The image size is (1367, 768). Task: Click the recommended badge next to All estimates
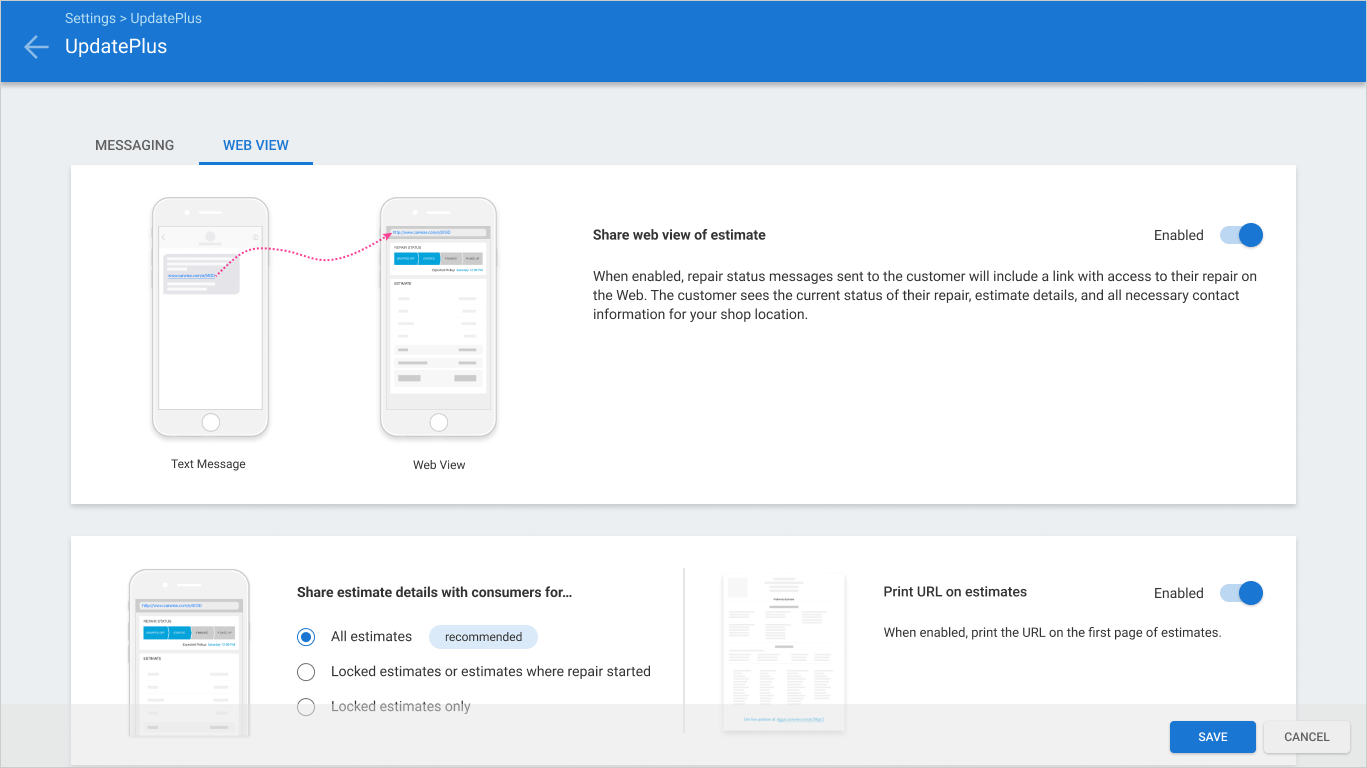point(483,637)
